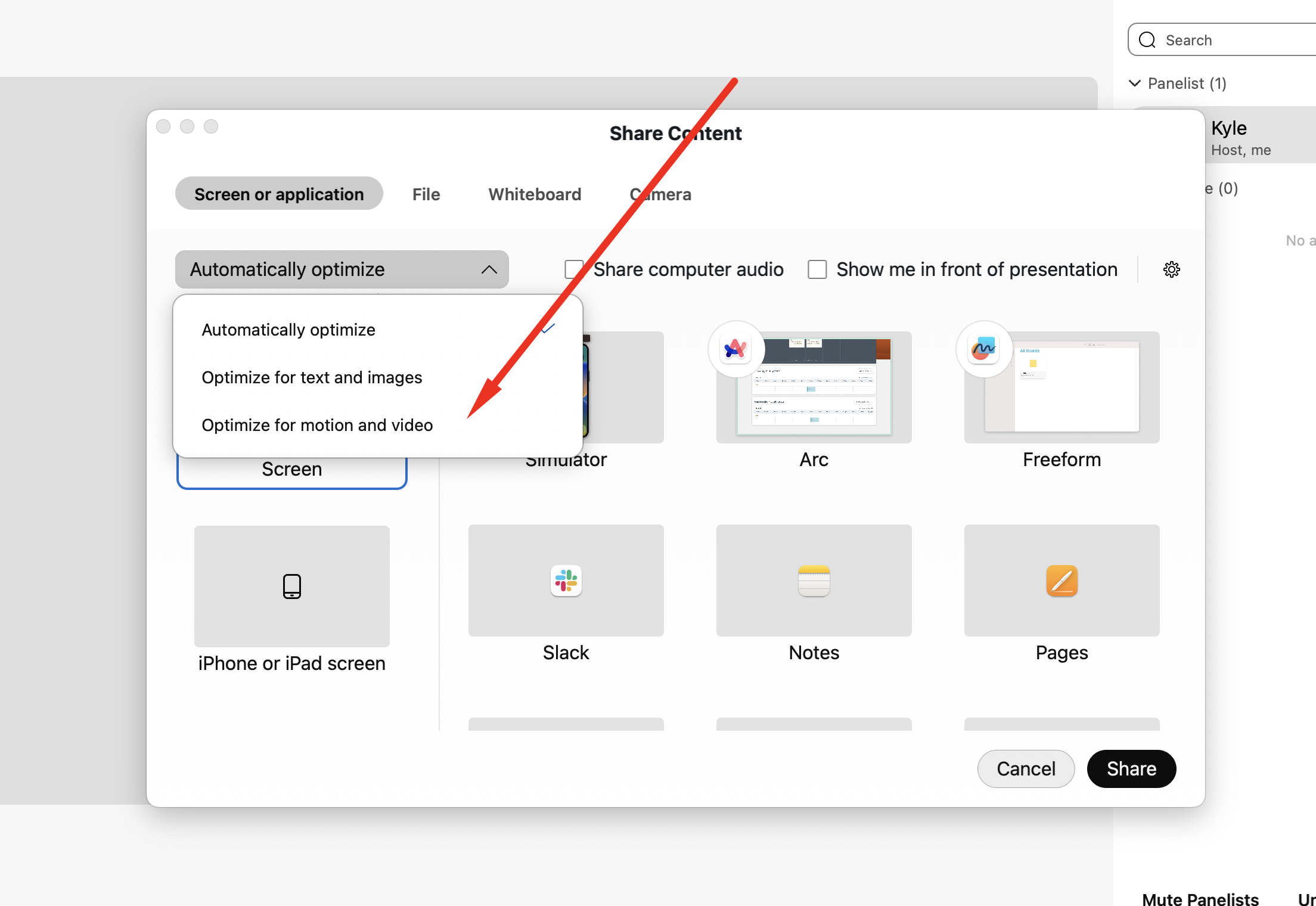Click the Arc browser icon badge
Viewport: 1316px width, 906px height.
pos(735,349)
